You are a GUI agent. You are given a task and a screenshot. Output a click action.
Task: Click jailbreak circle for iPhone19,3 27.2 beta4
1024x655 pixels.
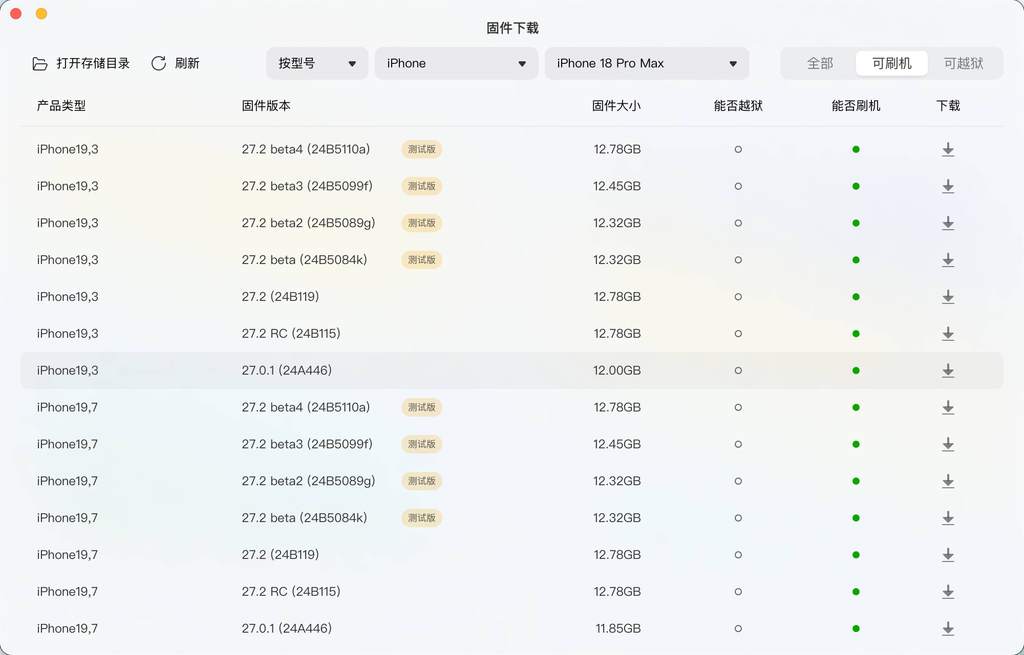pos(738,150)
